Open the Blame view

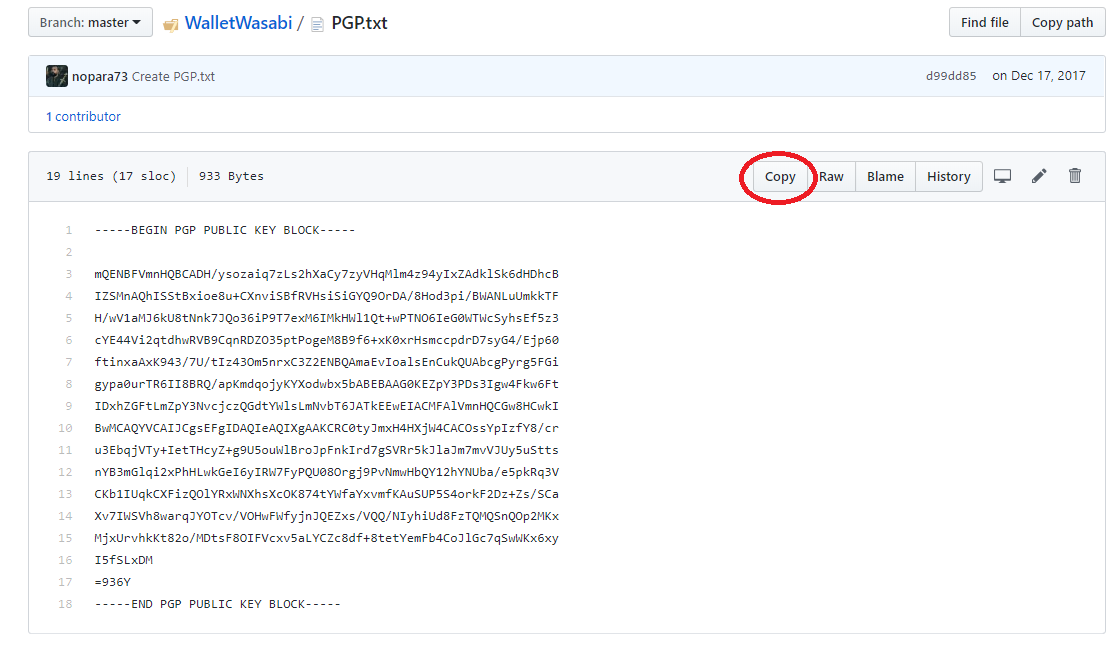pyautogui.click(x=885, y=177)
